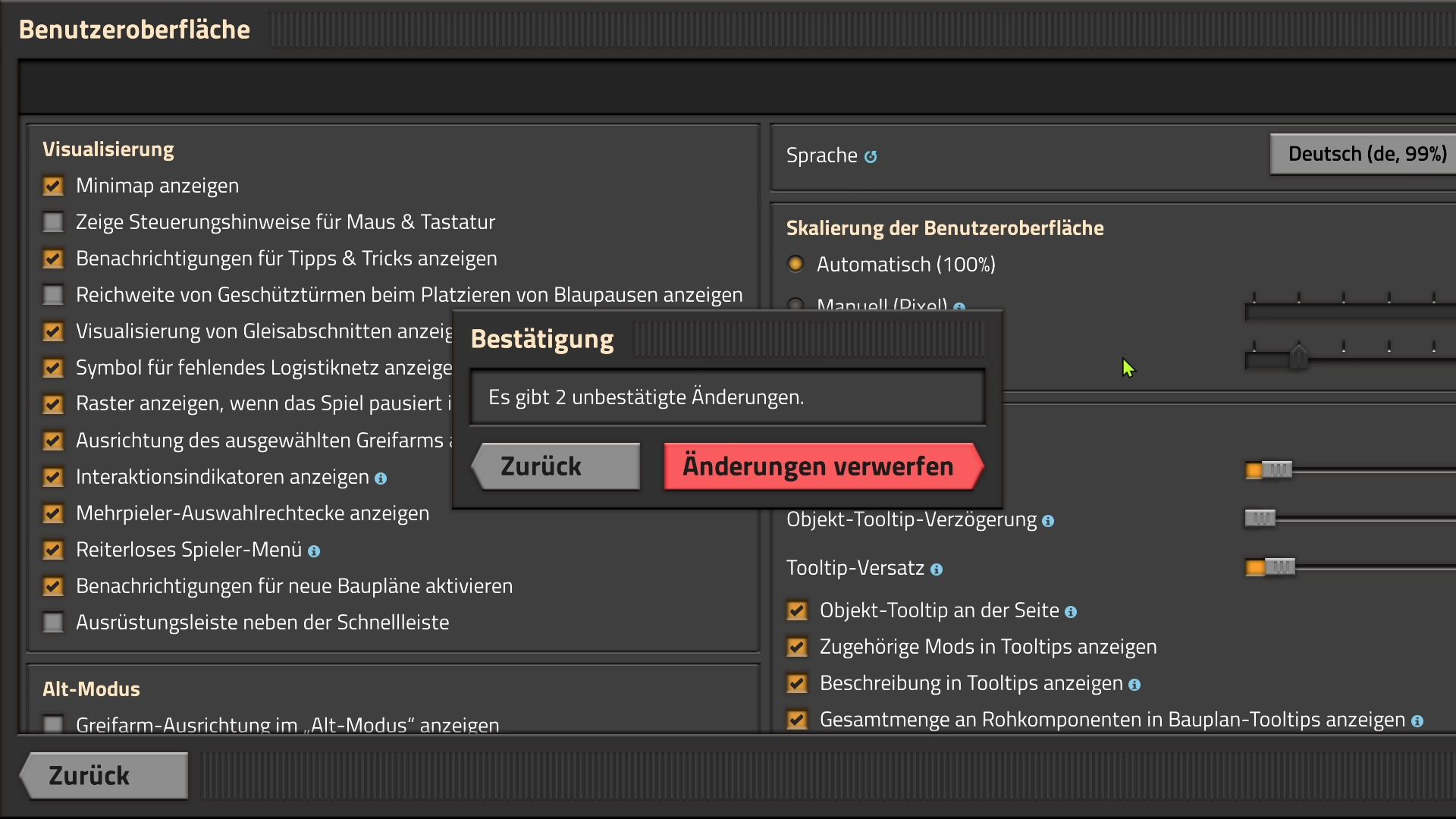Toggle Ausrüstungsleiste neben der Schnellleiste checkbox
The image size is (1456, 819).
tap(53, 623)
